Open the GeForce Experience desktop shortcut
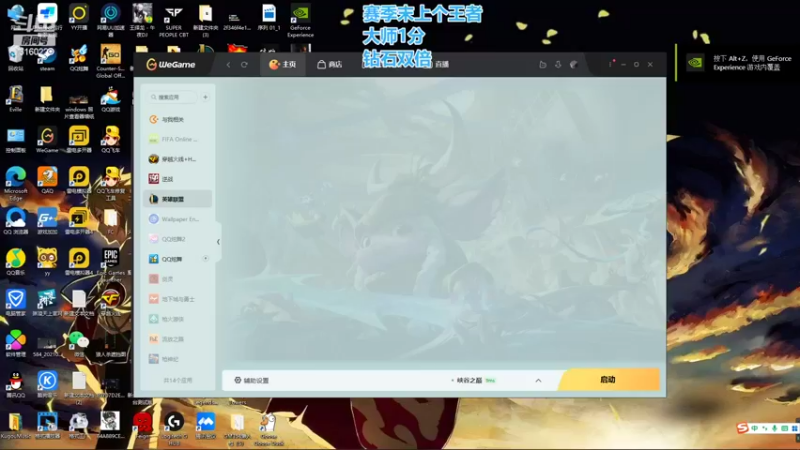Image resolution: width=800 pixels, height=450 pixels. pos(300,21)
